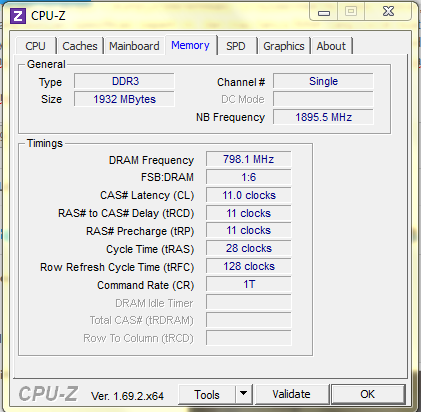Click the empty DRAM Idle Timer field
The width and height of the screenshot is (421, 412).
coord(249,302)
